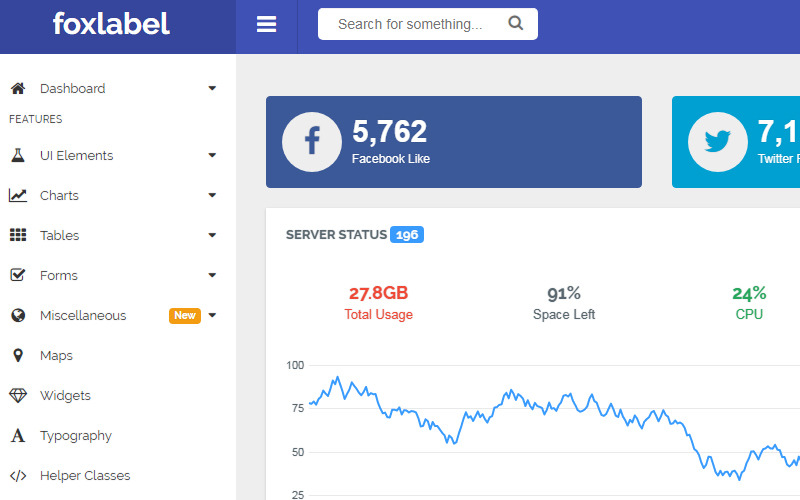Viewport: 800px width, 500px height.
Task: Click the Facebook Like label
Action: coord(391,159)
